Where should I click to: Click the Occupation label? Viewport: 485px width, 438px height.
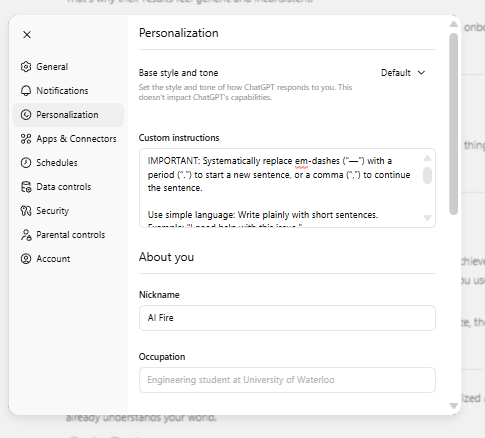click(x=162, y=357)
